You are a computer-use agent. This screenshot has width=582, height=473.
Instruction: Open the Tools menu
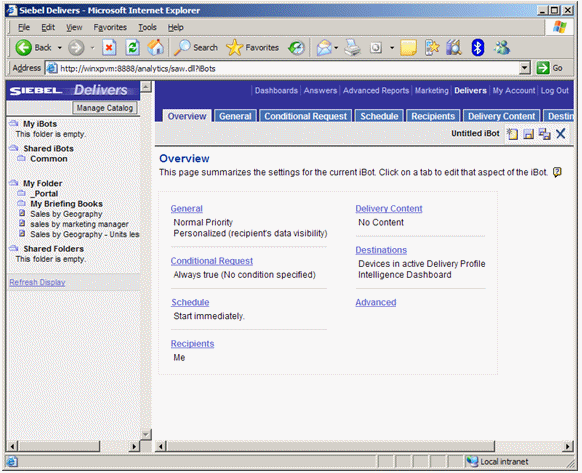147,27
